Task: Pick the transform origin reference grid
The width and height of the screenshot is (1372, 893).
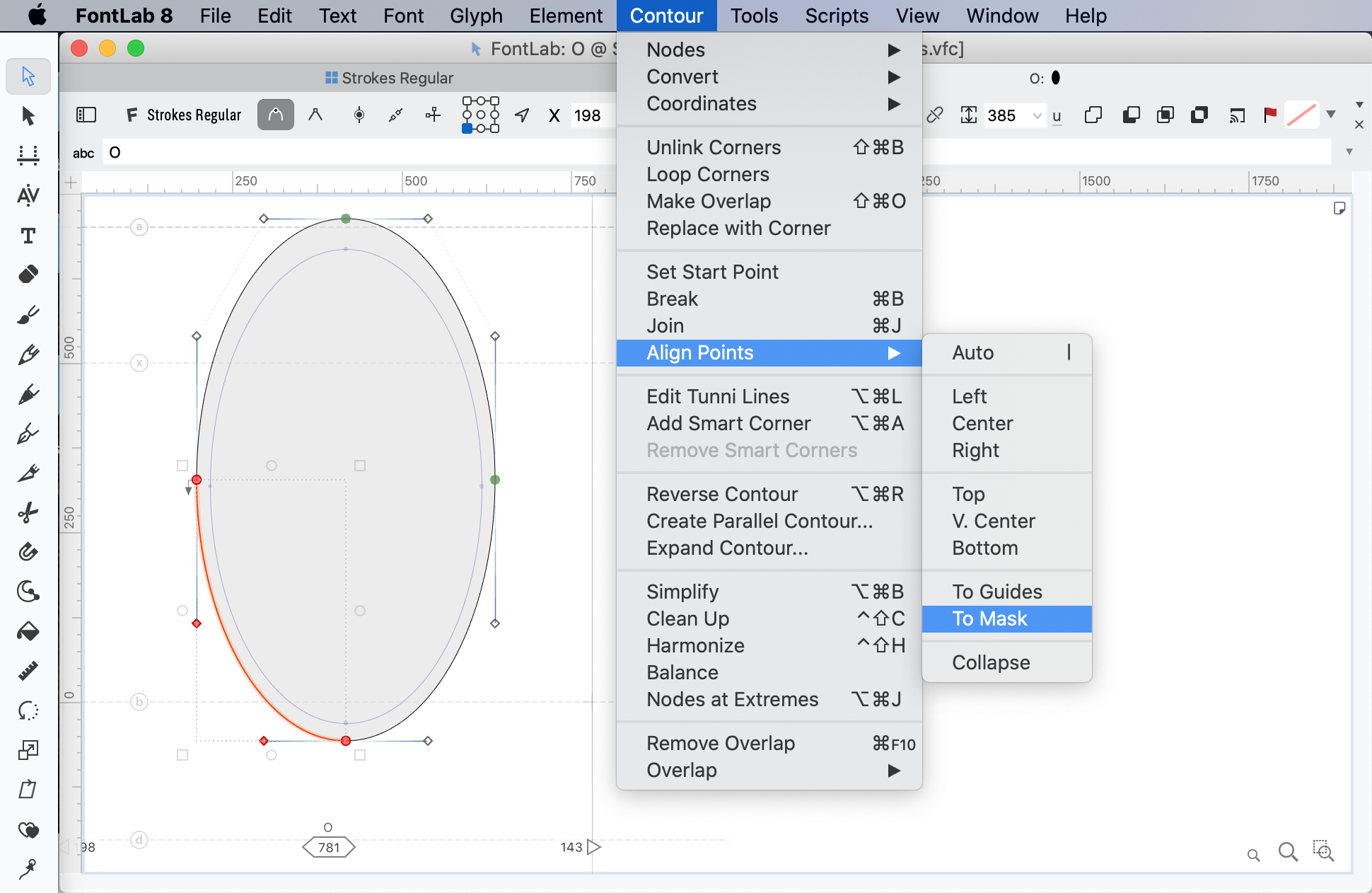Action: [x=480, y=115]
